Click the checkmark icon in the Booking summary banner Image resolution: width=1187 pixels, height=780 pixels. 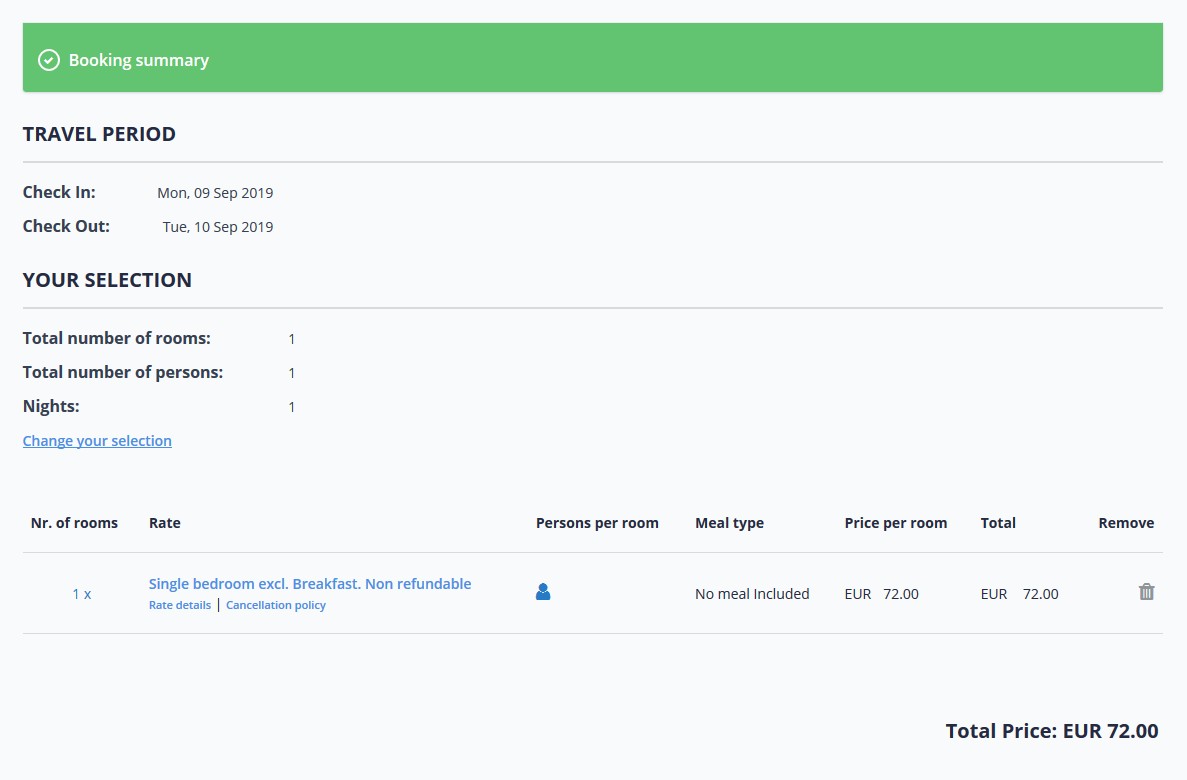tap(48, 60)
